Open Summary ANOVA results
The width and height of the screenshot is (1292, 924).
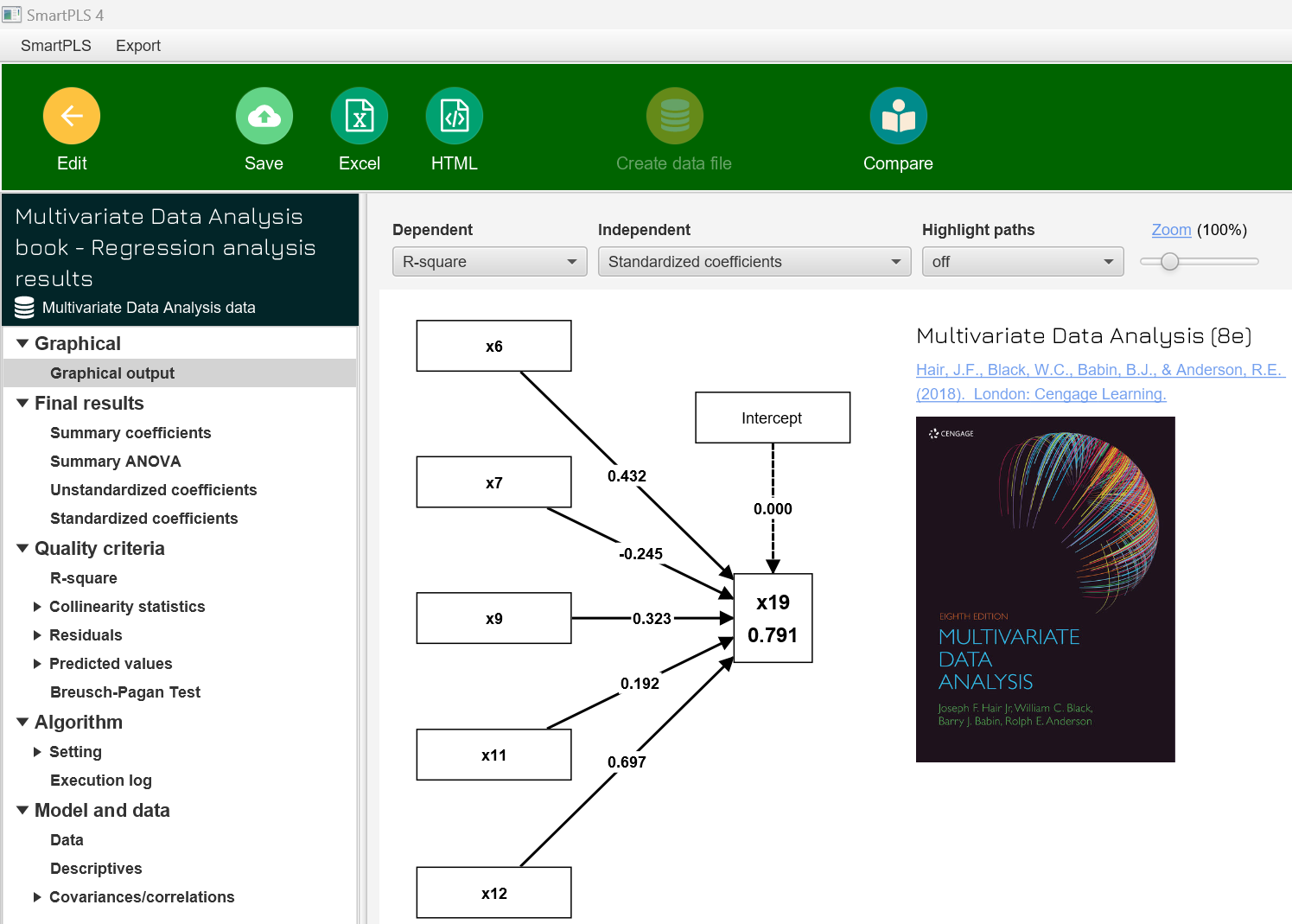(116, 462)
